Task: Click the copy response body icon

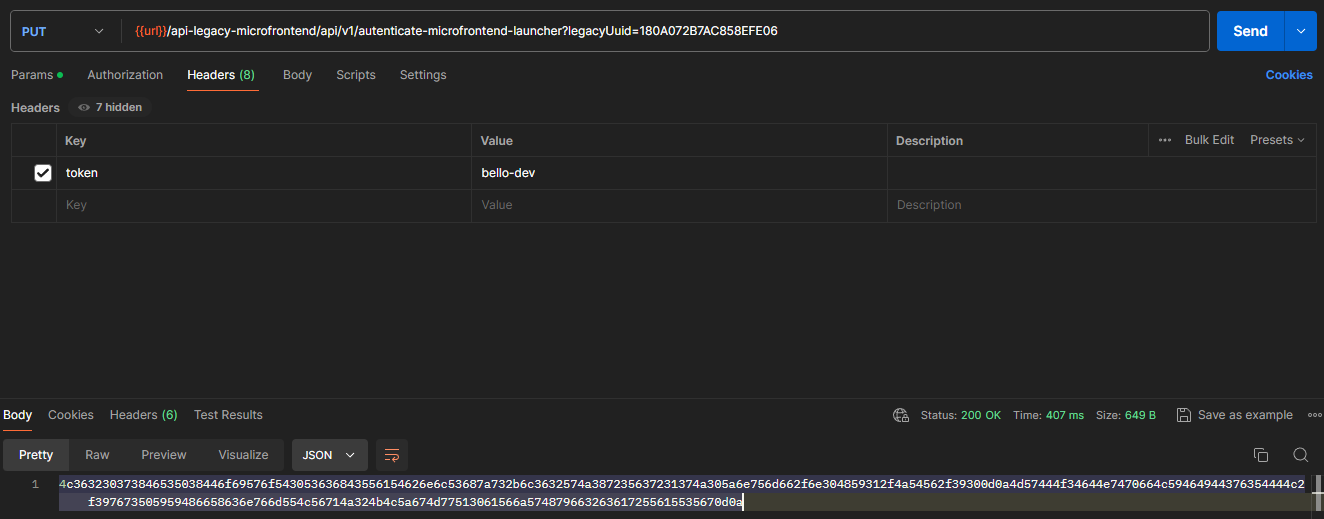Action: click(x=1261, y=455)
